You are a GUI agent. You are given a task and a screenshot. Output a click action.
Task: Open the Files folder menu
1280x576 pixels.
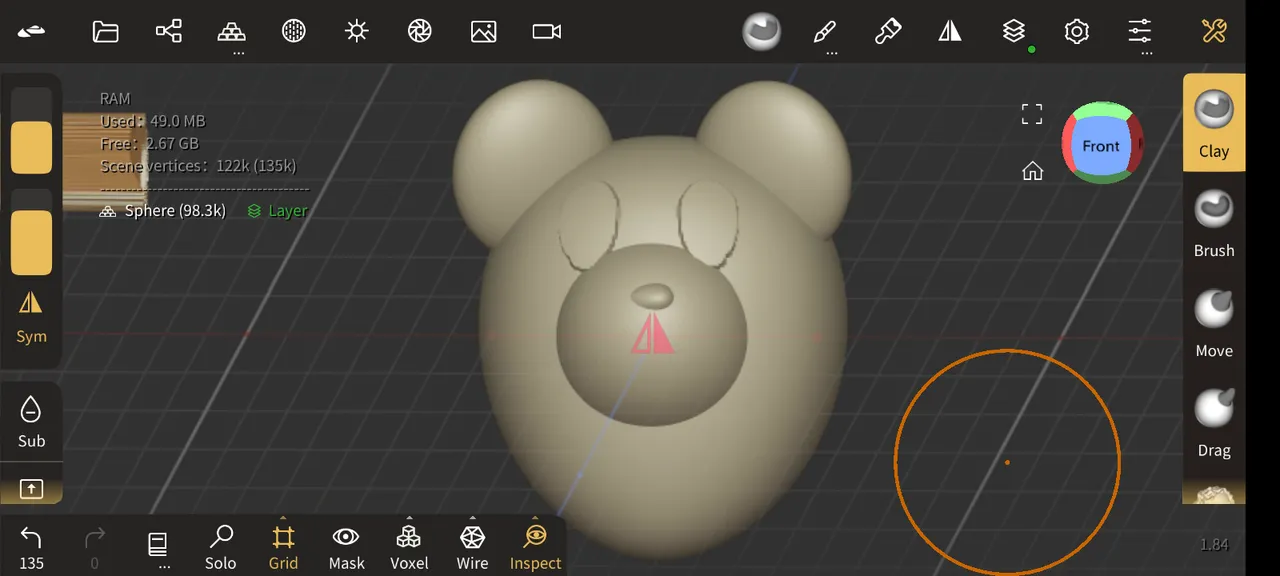click(105, 31)
